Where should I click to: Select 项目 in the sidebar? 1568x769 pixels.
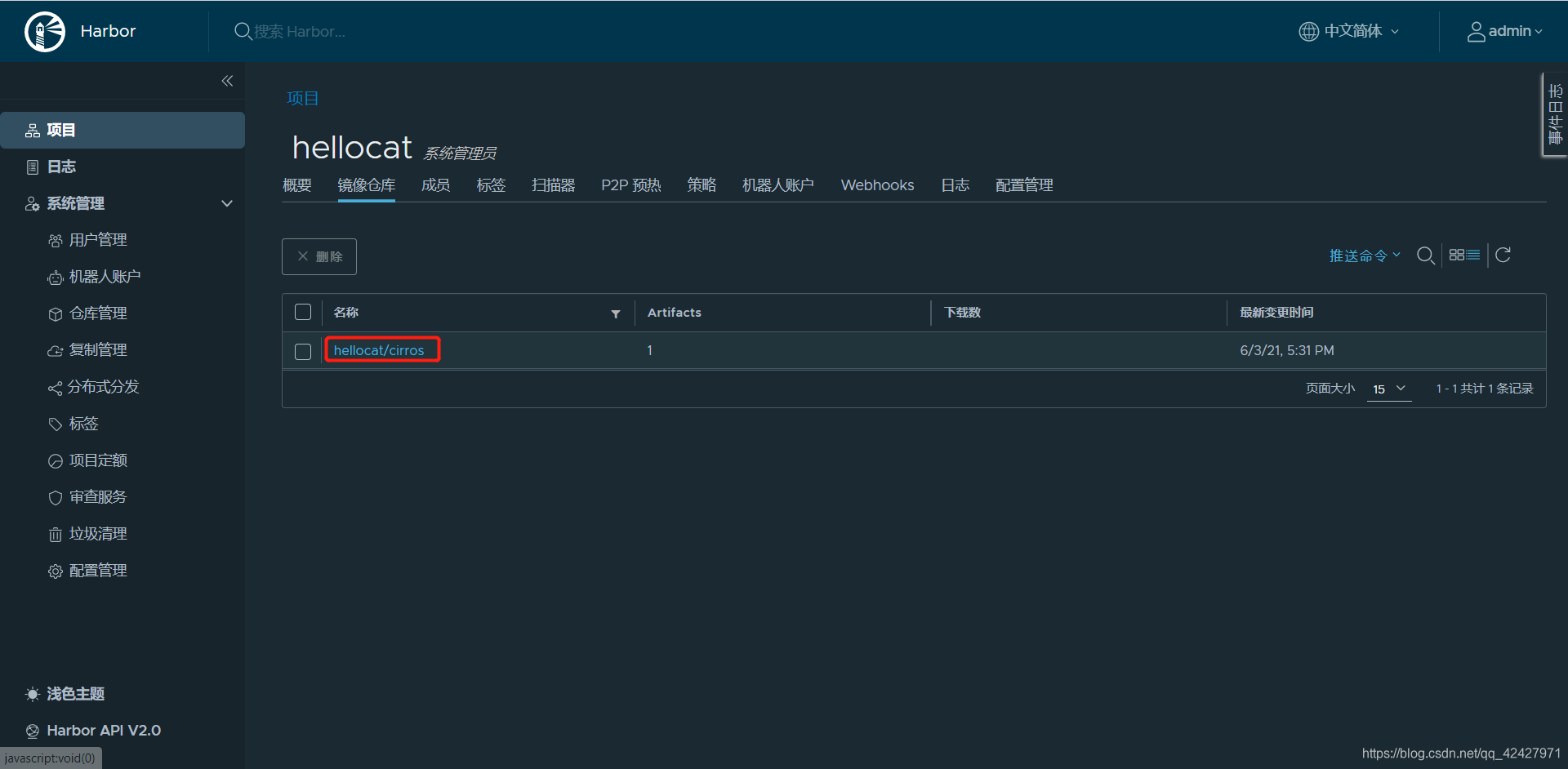(x=122, y=130)
